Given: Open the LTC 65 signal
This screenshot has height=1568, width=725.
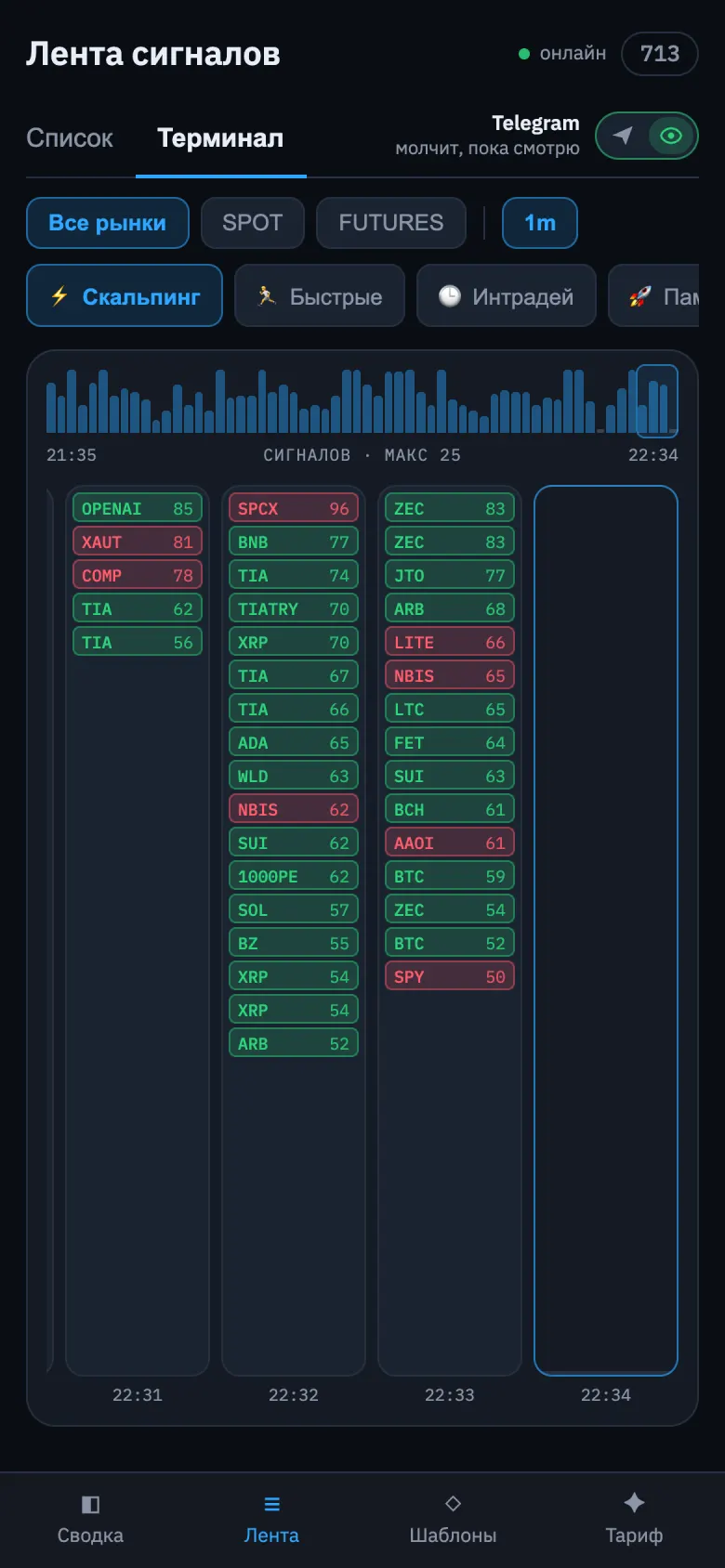Looking at the screenshot, I should pos(450,709).
